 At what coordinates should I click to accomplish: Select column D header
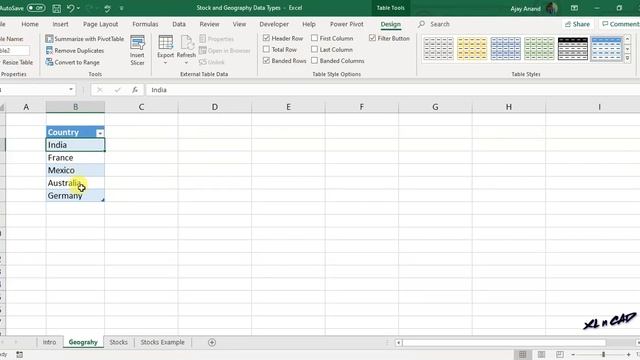tap(215, 107)
